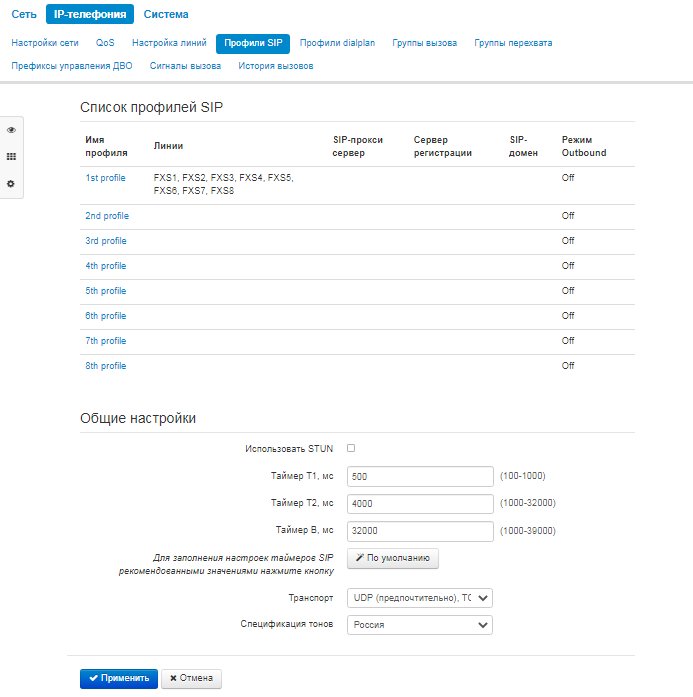
Task: Select the IP-телефония top tab
Action: coord(90,14)
